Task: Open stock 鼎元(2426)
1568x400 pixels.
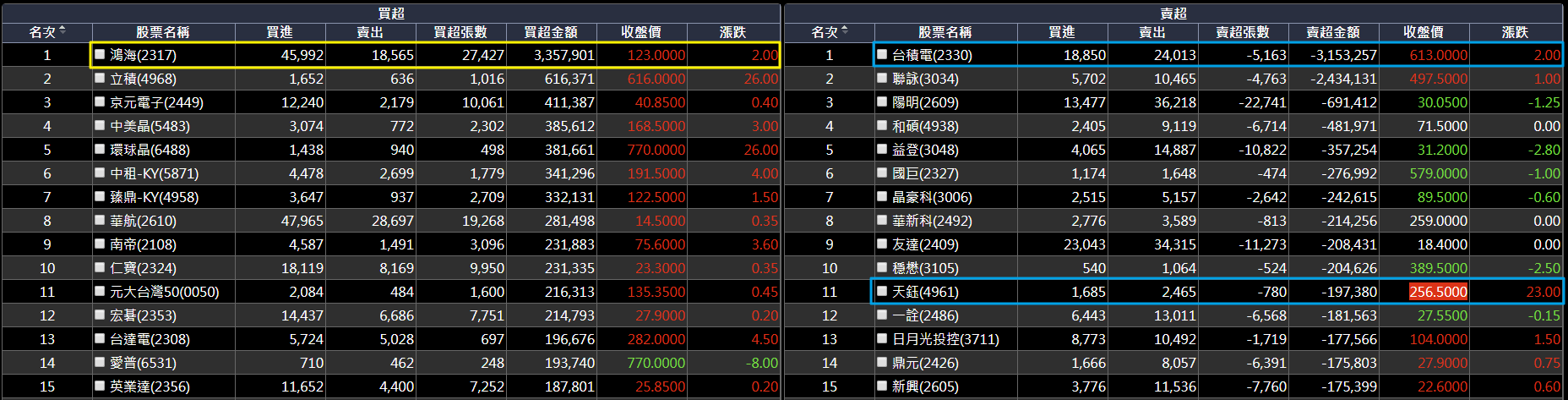Action: (925, 363)
